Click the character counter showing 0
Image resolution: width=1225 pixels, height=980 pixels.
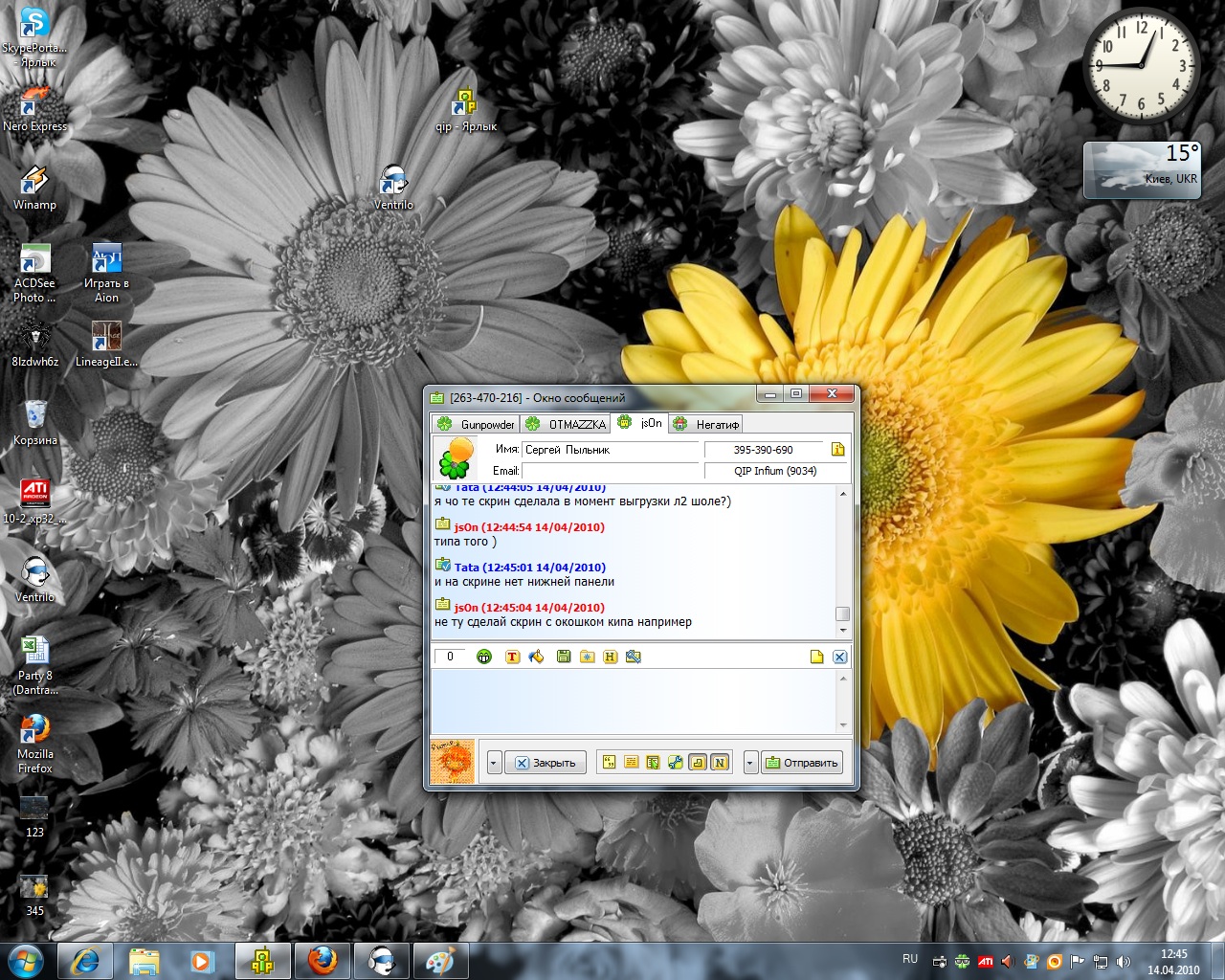pos(450,657)
